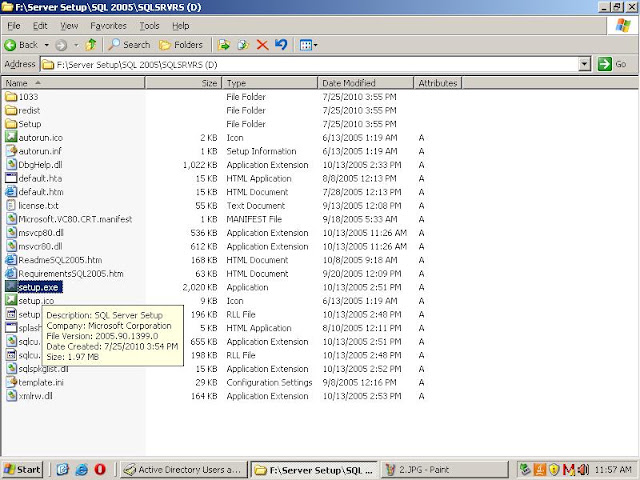Select the redist folder icon

point(11,110)
